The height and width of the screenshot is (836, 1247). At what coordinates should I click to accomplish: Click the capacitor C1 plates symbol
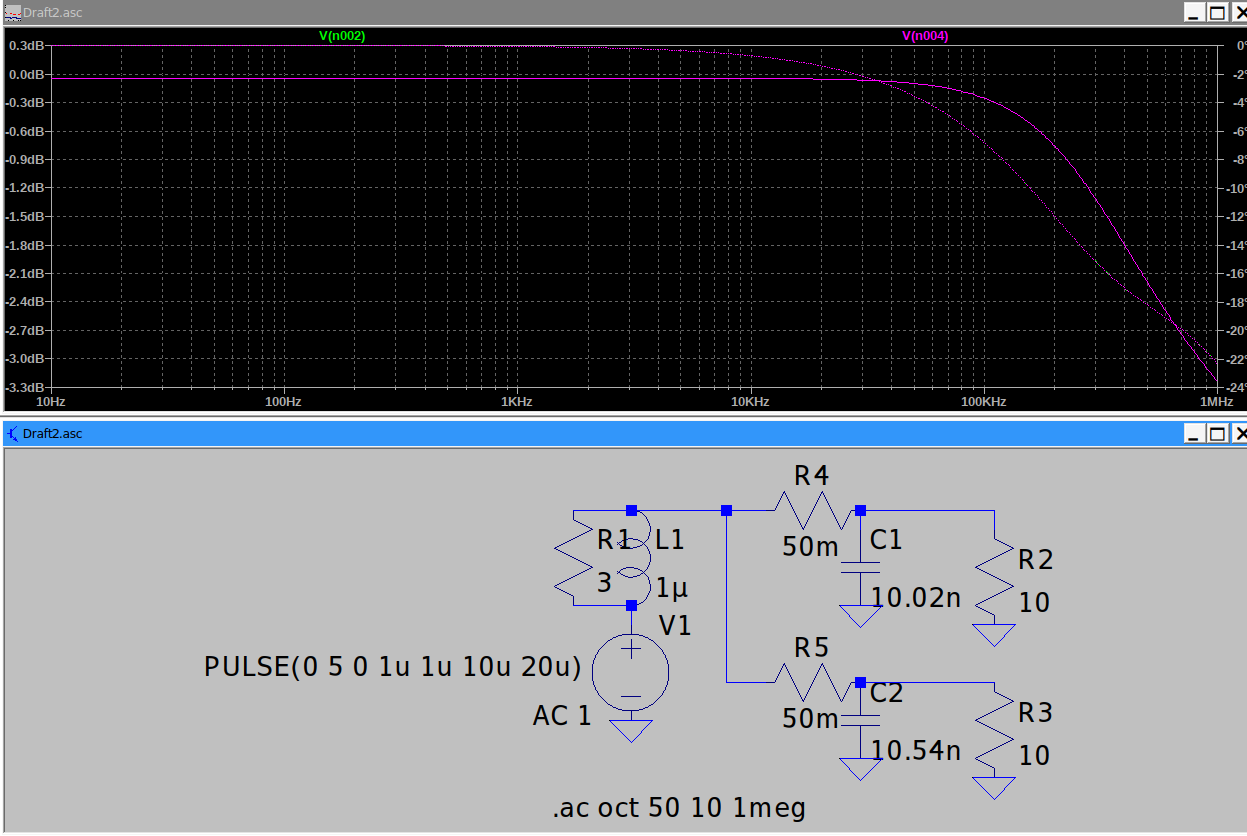click(860, 568)
